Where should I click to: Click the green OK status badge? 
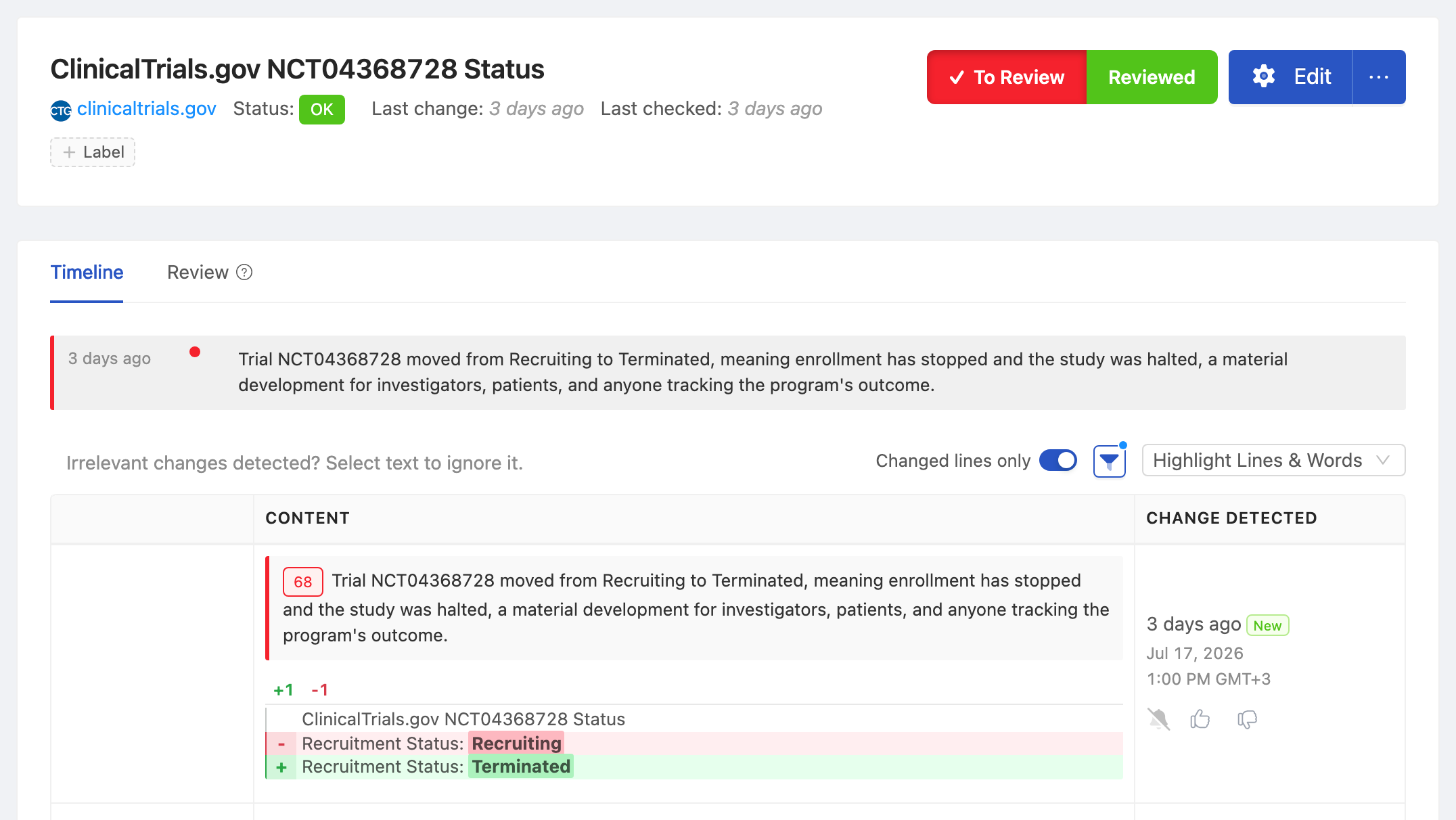322,110
